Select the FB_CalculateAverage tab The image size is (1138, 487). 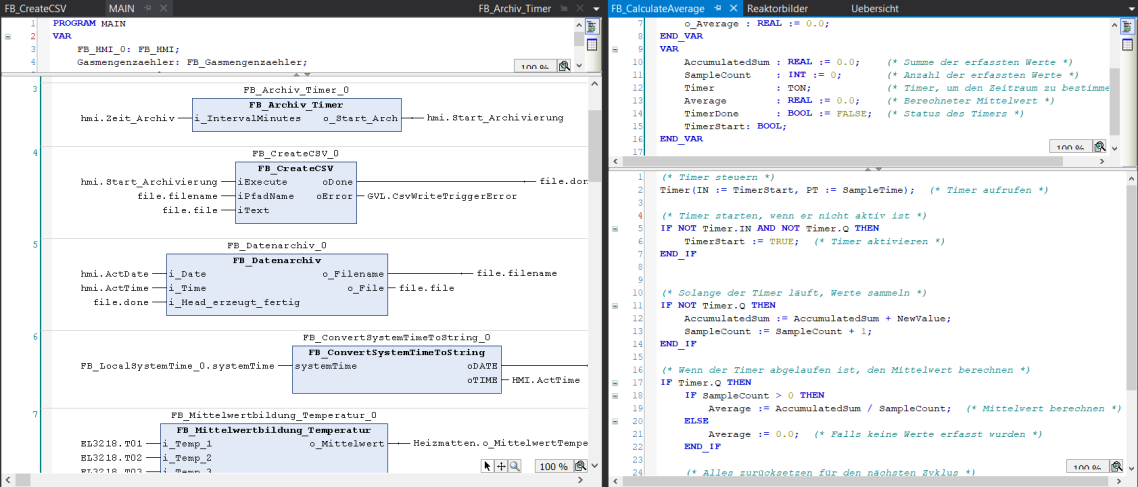[658, 9]
